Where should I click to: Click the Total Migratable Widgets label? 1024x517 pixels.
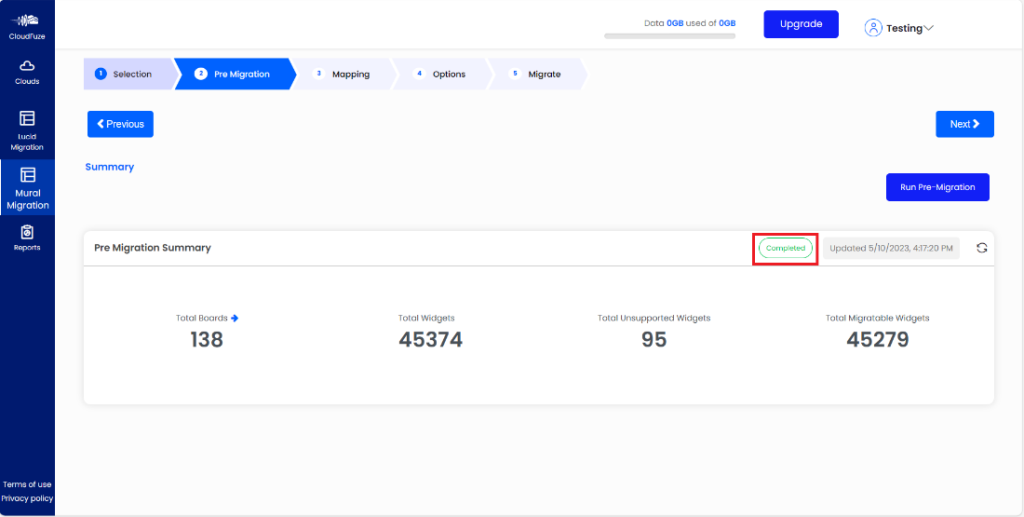click(x=877, y=318)
